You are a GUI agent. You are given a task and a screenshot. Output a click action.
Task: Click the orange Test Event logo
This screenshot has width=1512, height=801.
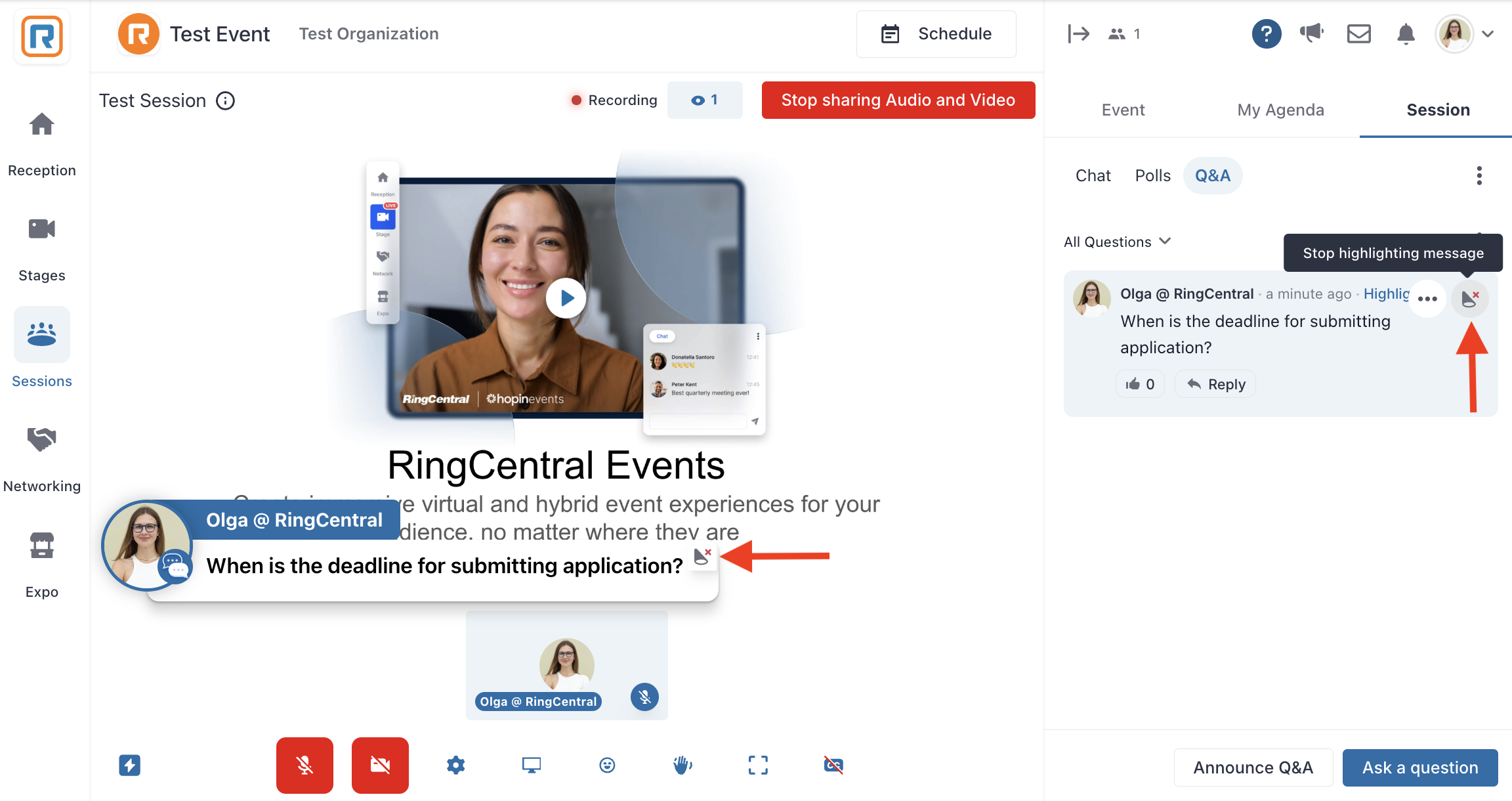138,34
